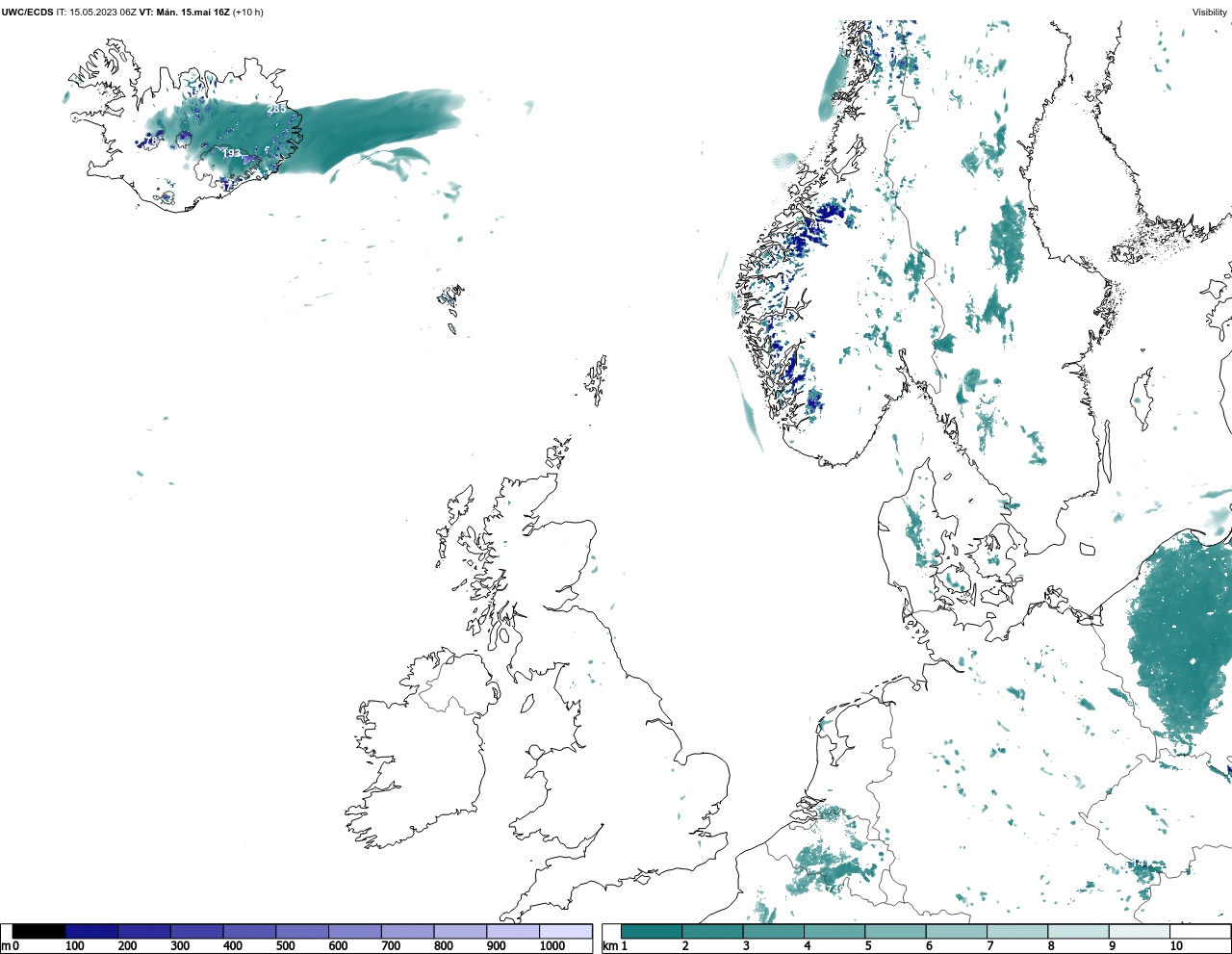Screen dimensions: 1232x954
Task: Click the 'Visibility' title label
Action: [x=1209, y=13]
